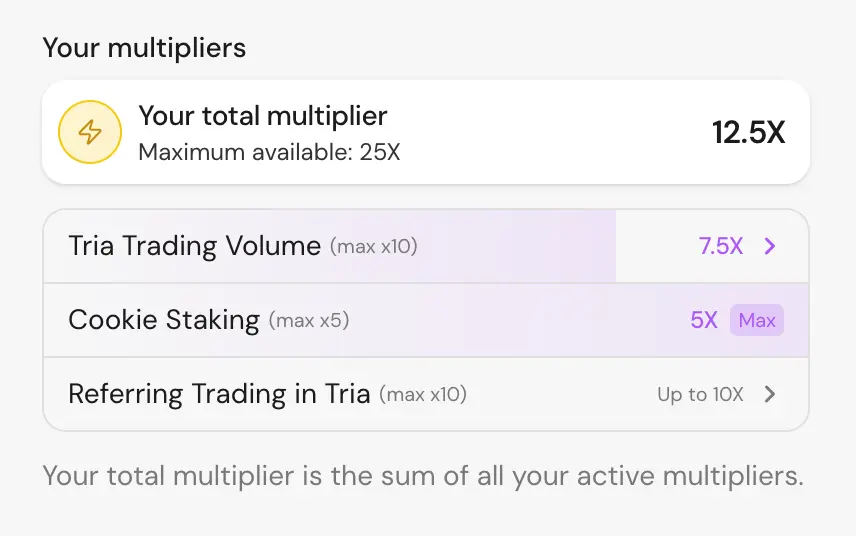This screenshot has width=856, height=536.
Task: Expand the Tria Trading Volume chevron
Action: point(769,246)
